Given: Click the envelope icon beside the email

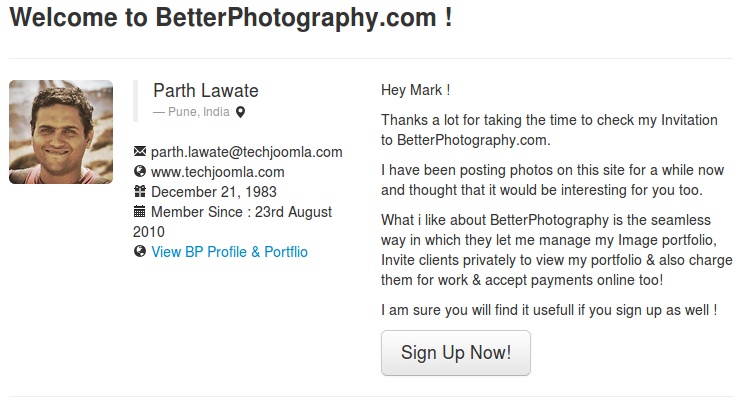Looking at the screenshot, I should pyautogui.click(x=139, y=152).
